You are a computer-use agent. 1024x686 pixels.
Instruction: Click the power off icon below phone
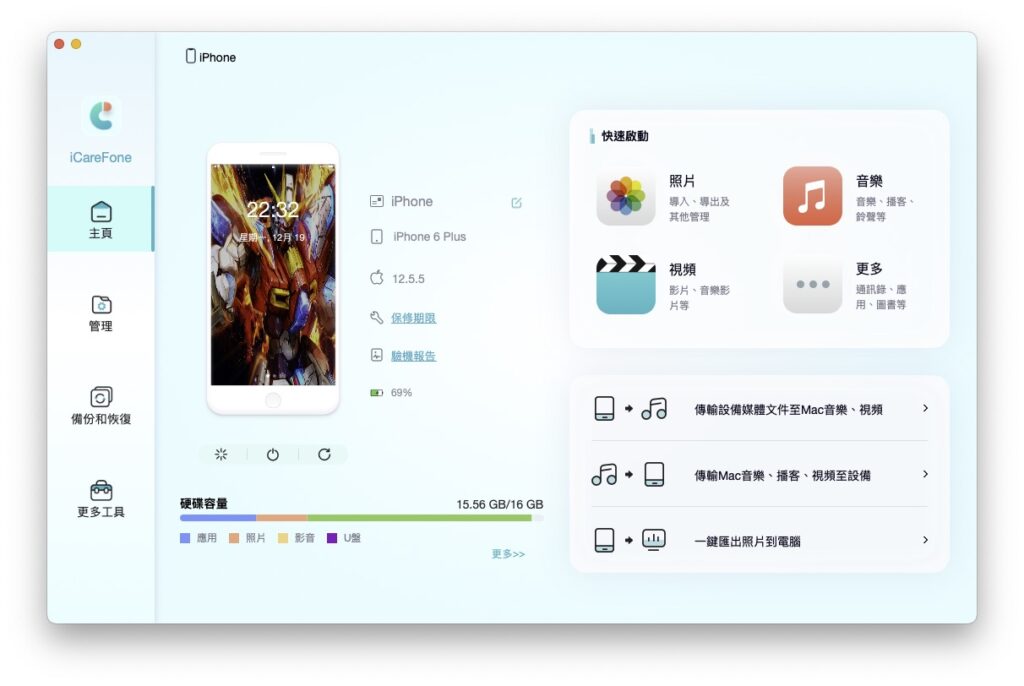(x=273, y=455)
